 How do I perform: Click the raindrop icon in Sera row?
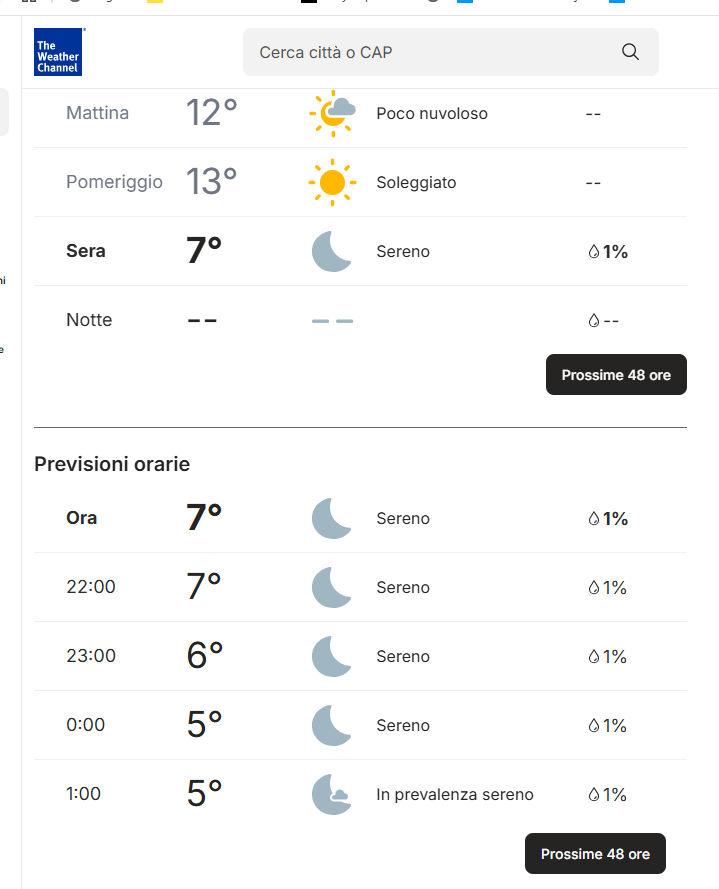click(593, 252)
